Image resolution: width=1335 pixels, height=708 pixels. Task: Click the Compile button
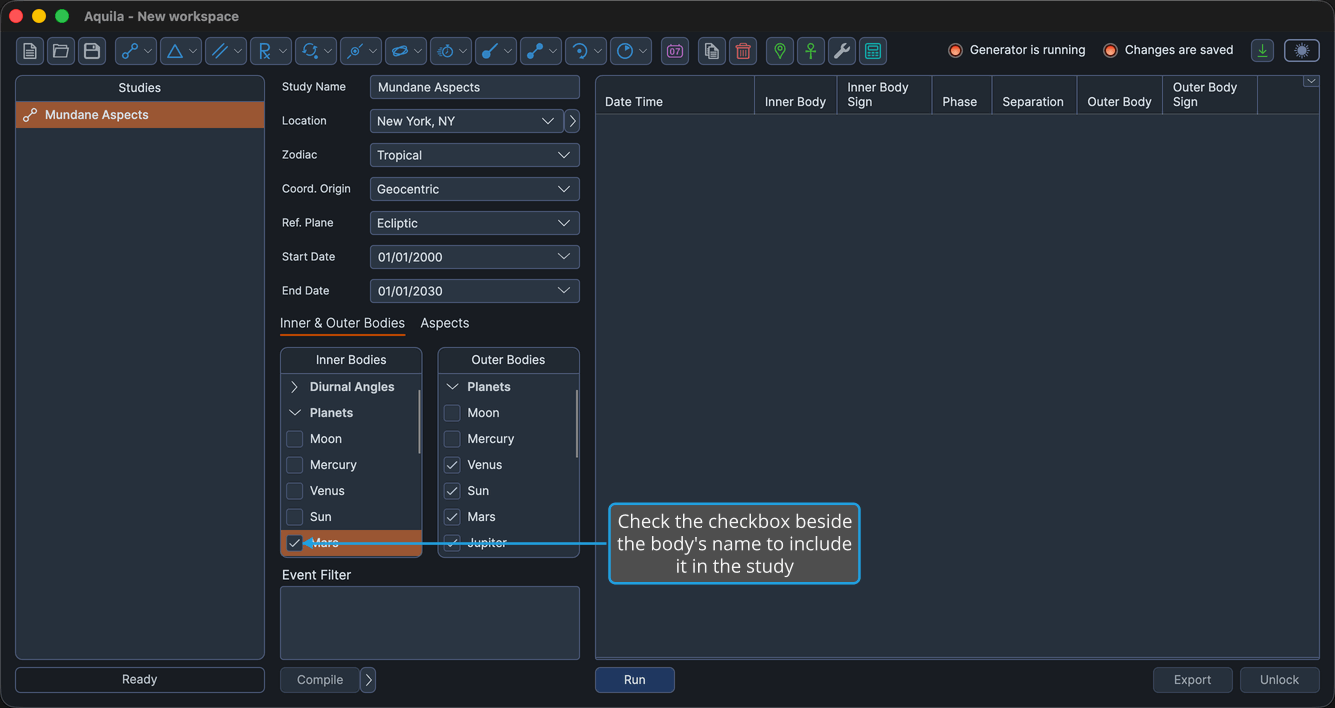pos(320,680)
